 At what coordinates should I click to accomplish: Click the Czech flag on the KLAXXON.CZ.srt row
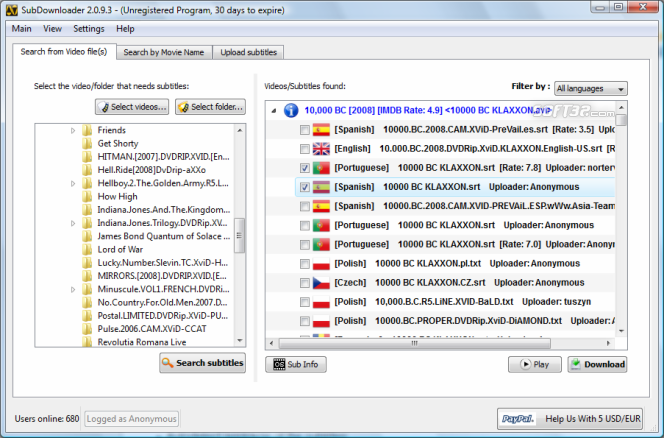[321, 283]
